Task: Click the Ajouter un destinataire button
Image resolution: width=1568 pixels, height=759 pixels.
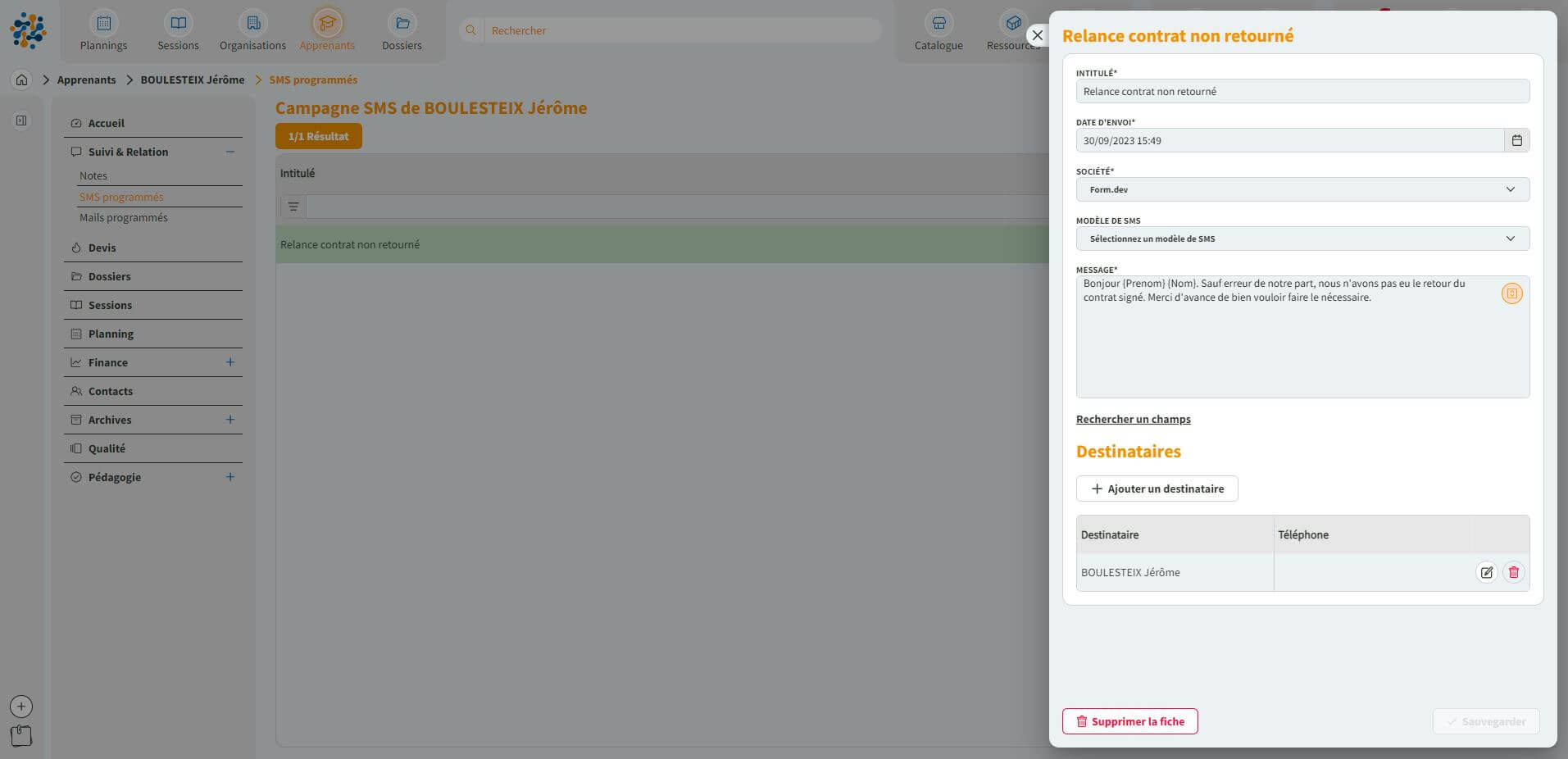Action: click(1157, 489)
